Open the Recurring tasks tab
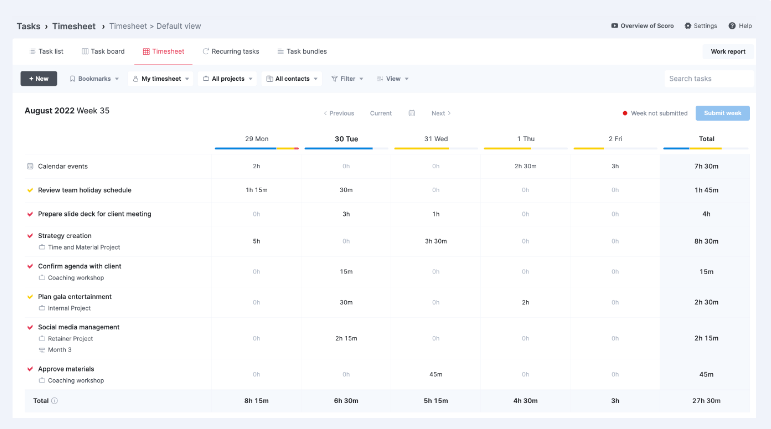The height and width of the screenshot is (429, 771). [231, 51]
